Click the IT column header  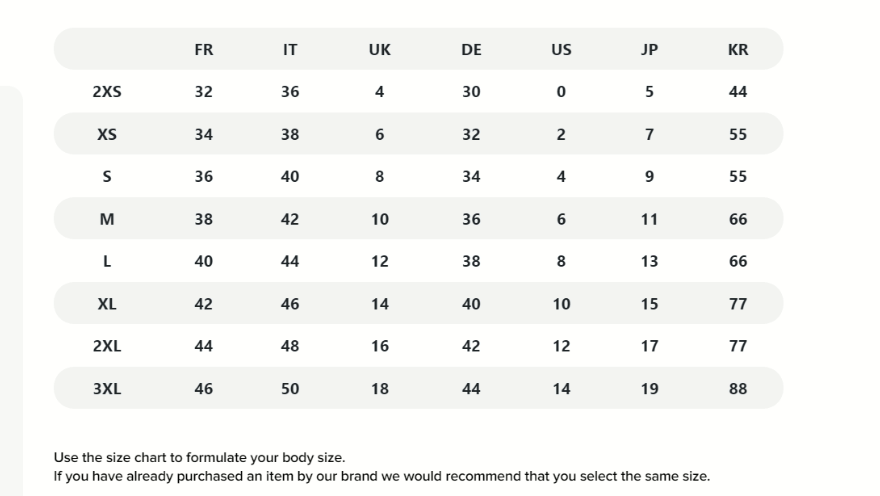click(x=290, y=49)
